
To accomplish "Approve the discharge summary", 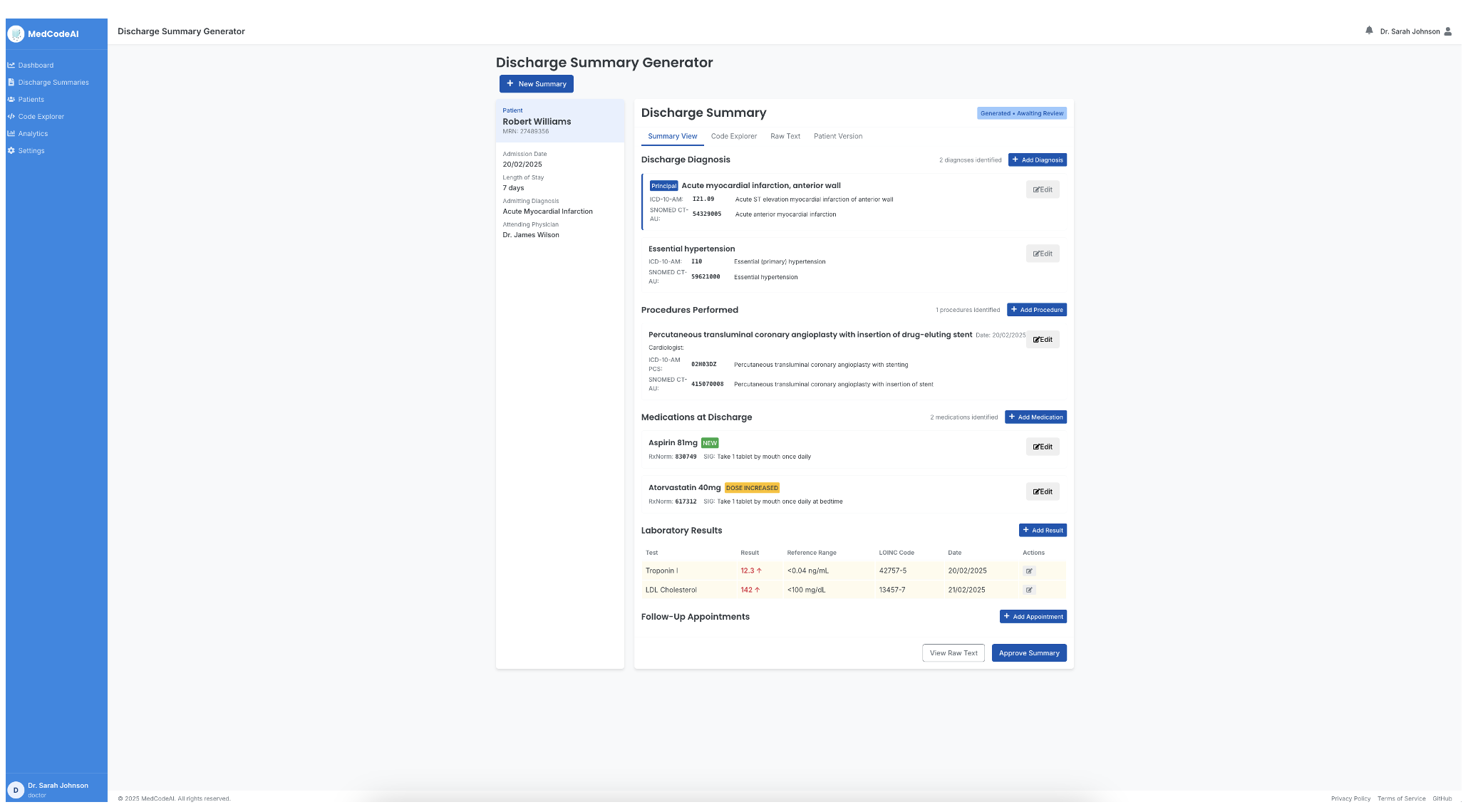I will [x=1029, y=653].
